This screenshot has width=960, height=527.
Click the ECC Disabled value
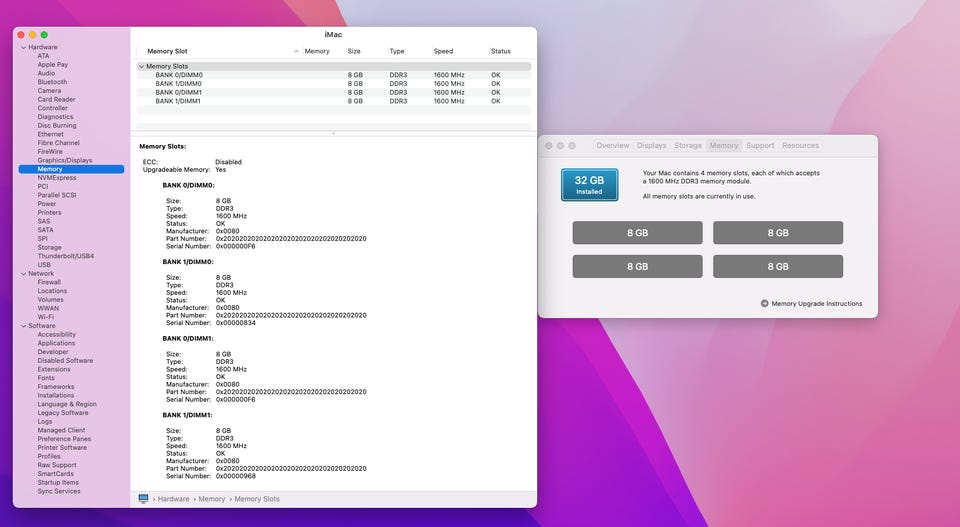pyautogui.click(x=228, y=162)
